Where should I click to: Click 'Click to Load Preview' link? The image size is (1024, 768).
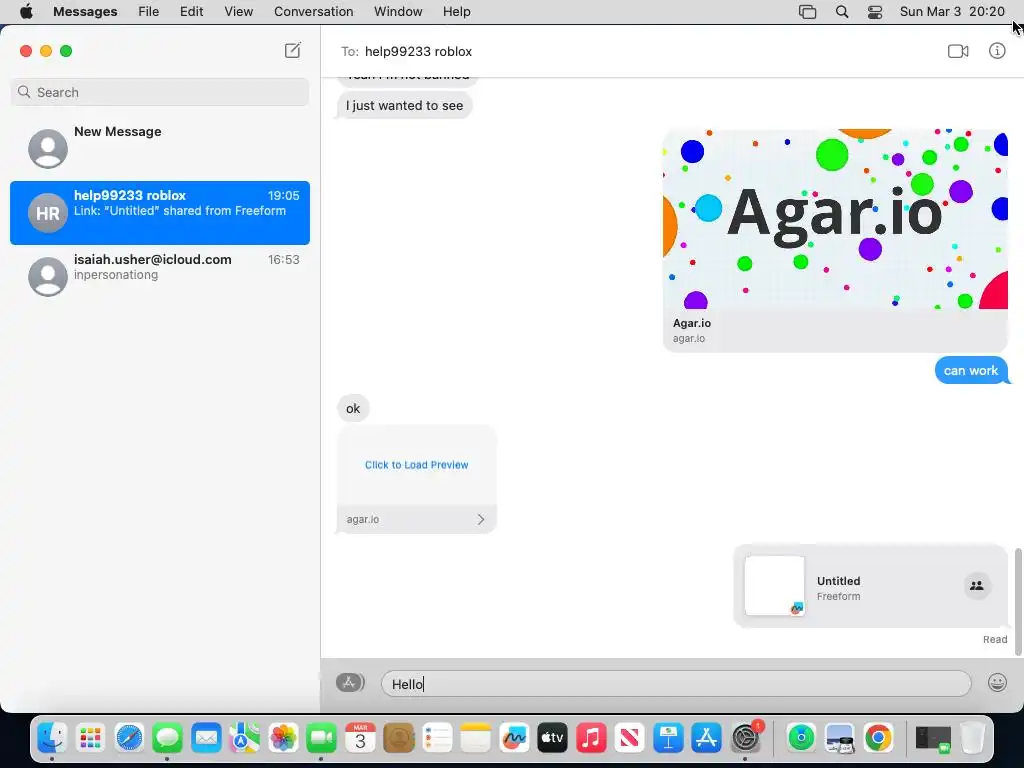point(417,465)
